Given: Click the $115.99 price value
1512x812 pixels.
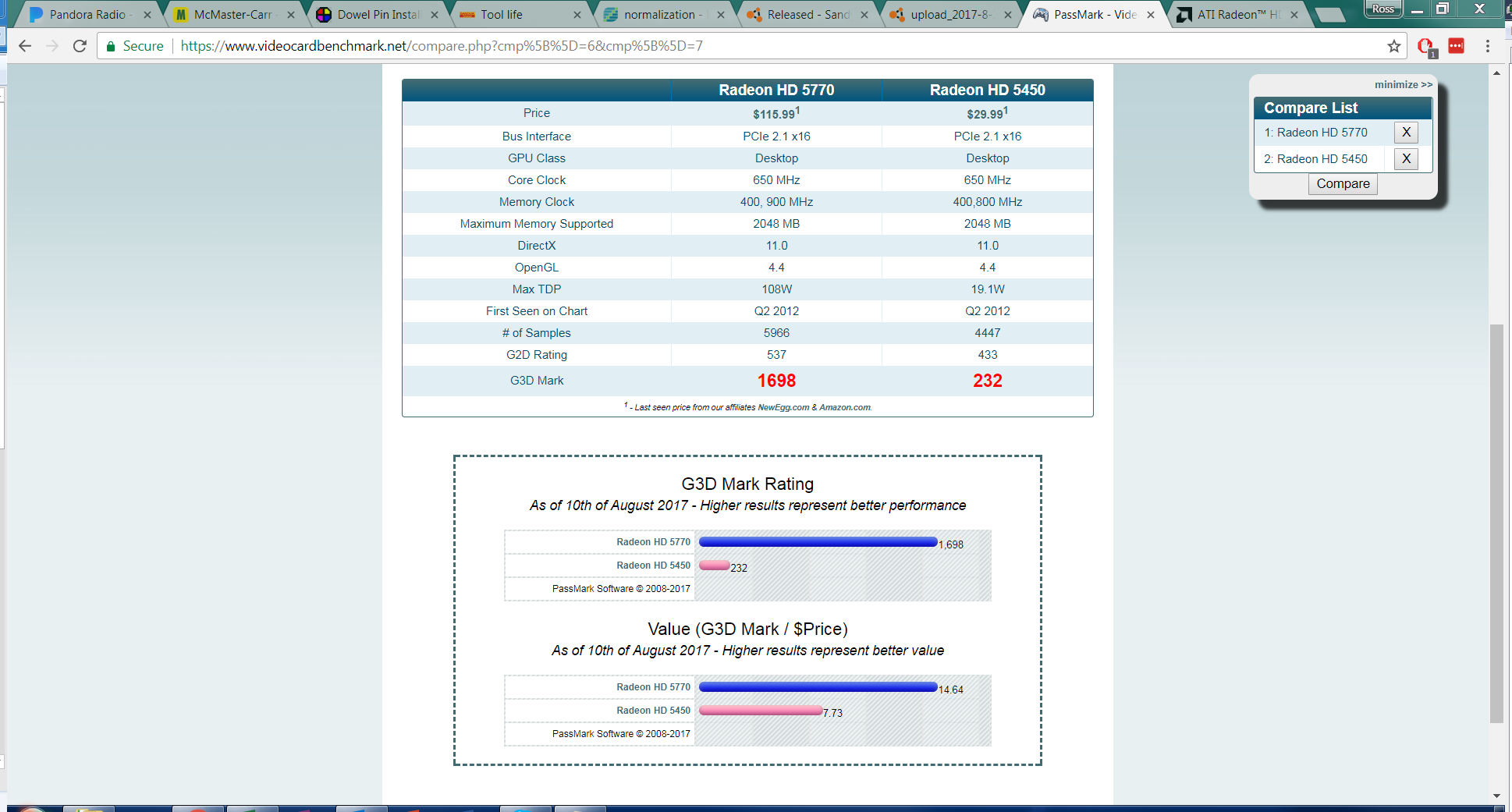Looking at the screenshot, I should [x=776, y=114].
